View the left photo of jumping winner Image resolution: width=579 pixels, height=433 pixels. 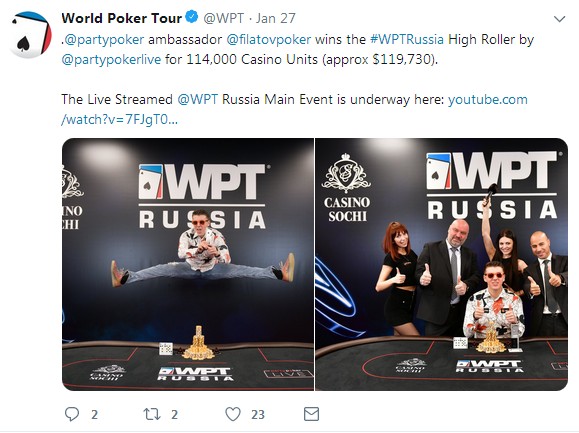[188, 264]
